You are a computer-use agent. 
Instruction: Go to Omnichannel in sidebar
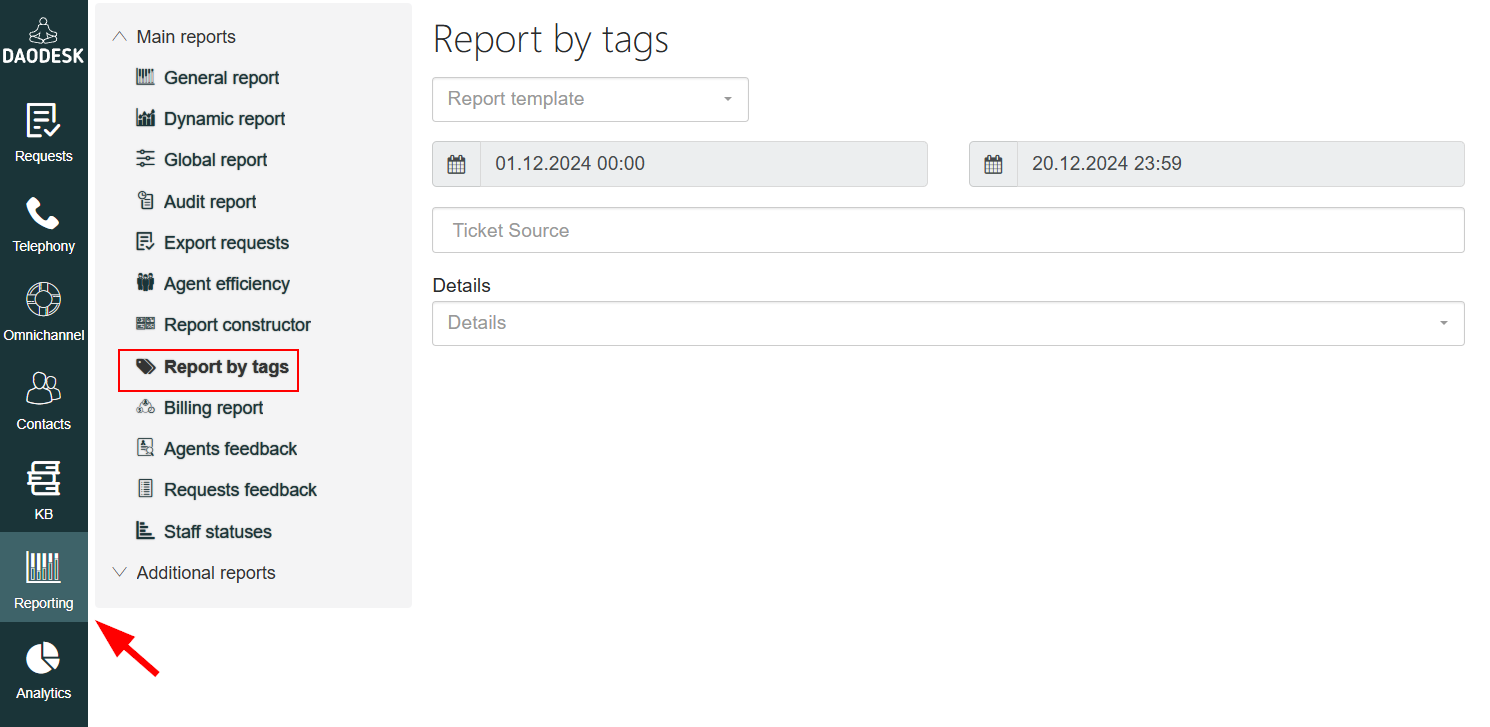click(x=43, y=301)
